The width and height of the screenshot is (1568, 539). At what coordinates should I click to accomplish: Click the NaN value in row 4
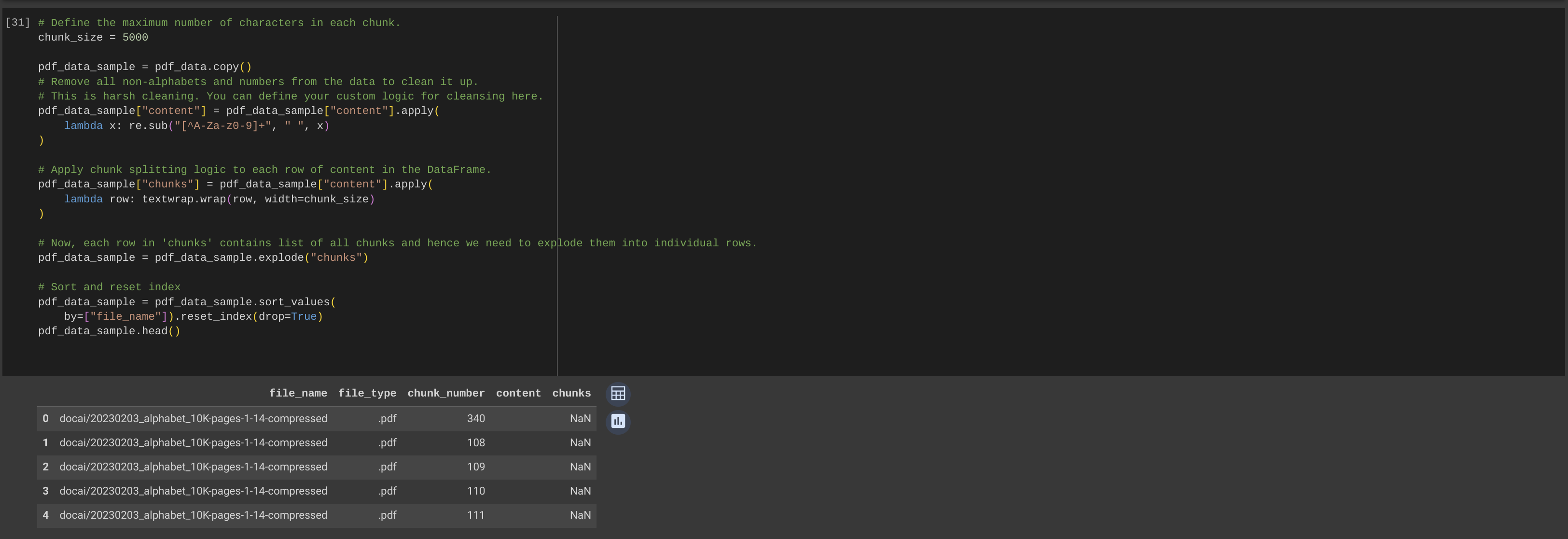580,515
